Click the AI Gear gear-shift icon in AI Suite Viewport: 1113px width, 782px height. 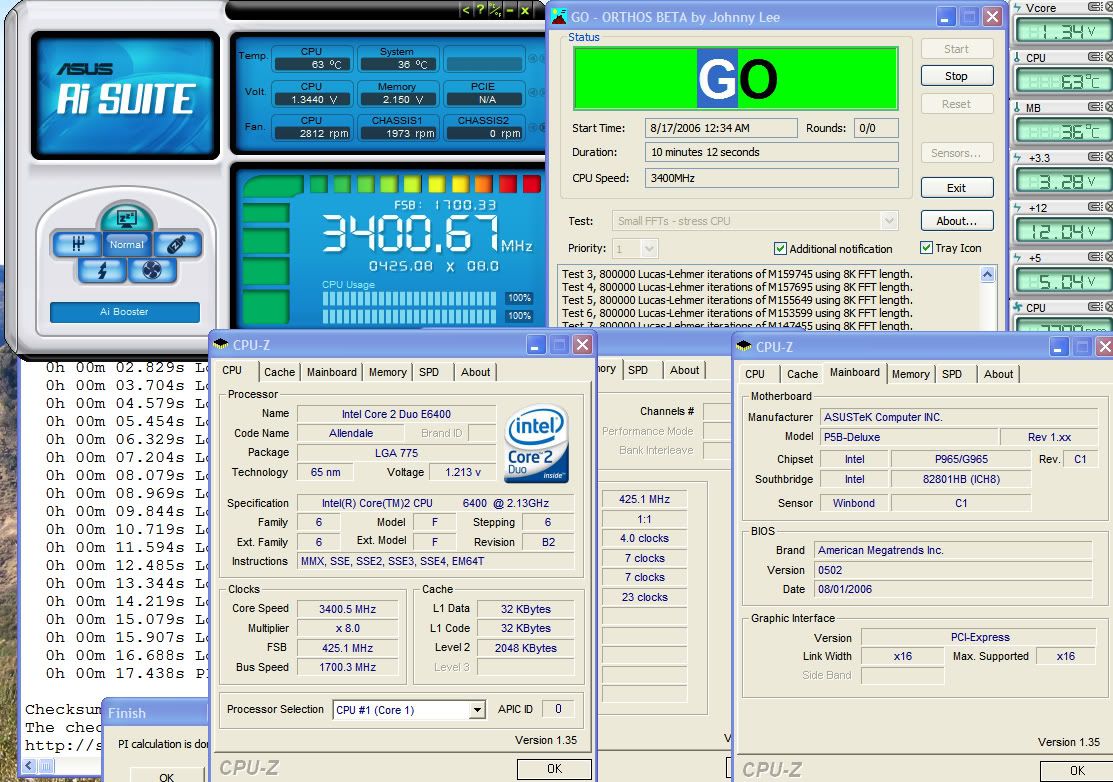[x=77, y=245]
